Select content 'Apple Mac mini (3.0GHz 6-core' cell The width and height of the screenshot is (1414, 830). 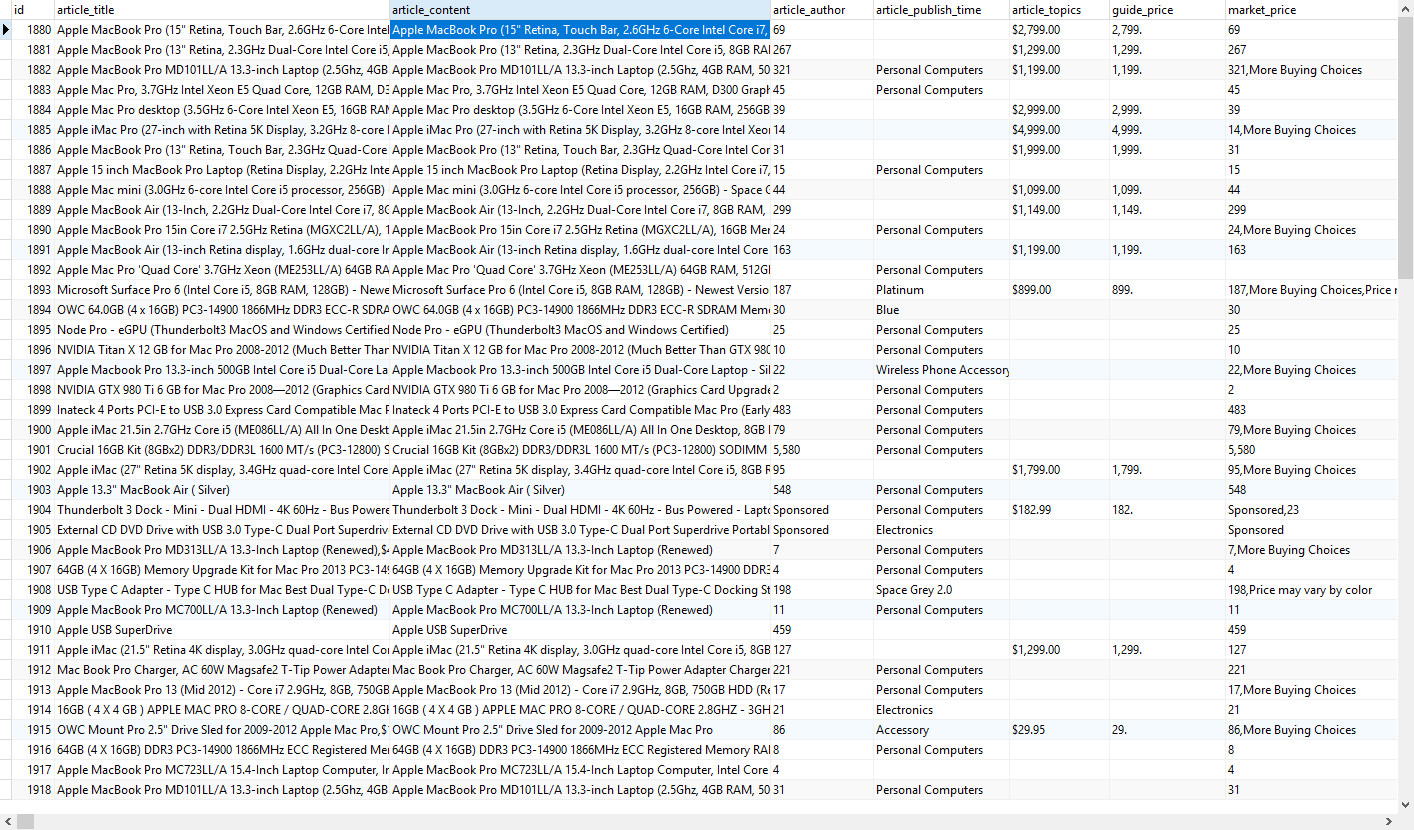point(580,190)
